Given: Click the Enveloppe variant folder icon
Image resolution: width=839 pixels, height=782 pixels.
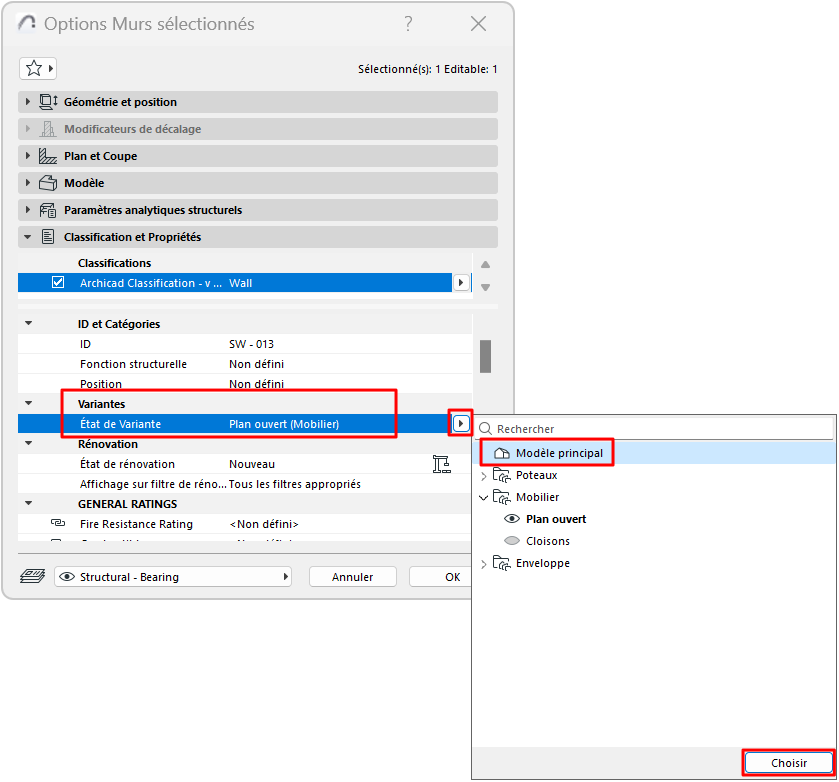Looking at the screenshot, I should point(501,563).
